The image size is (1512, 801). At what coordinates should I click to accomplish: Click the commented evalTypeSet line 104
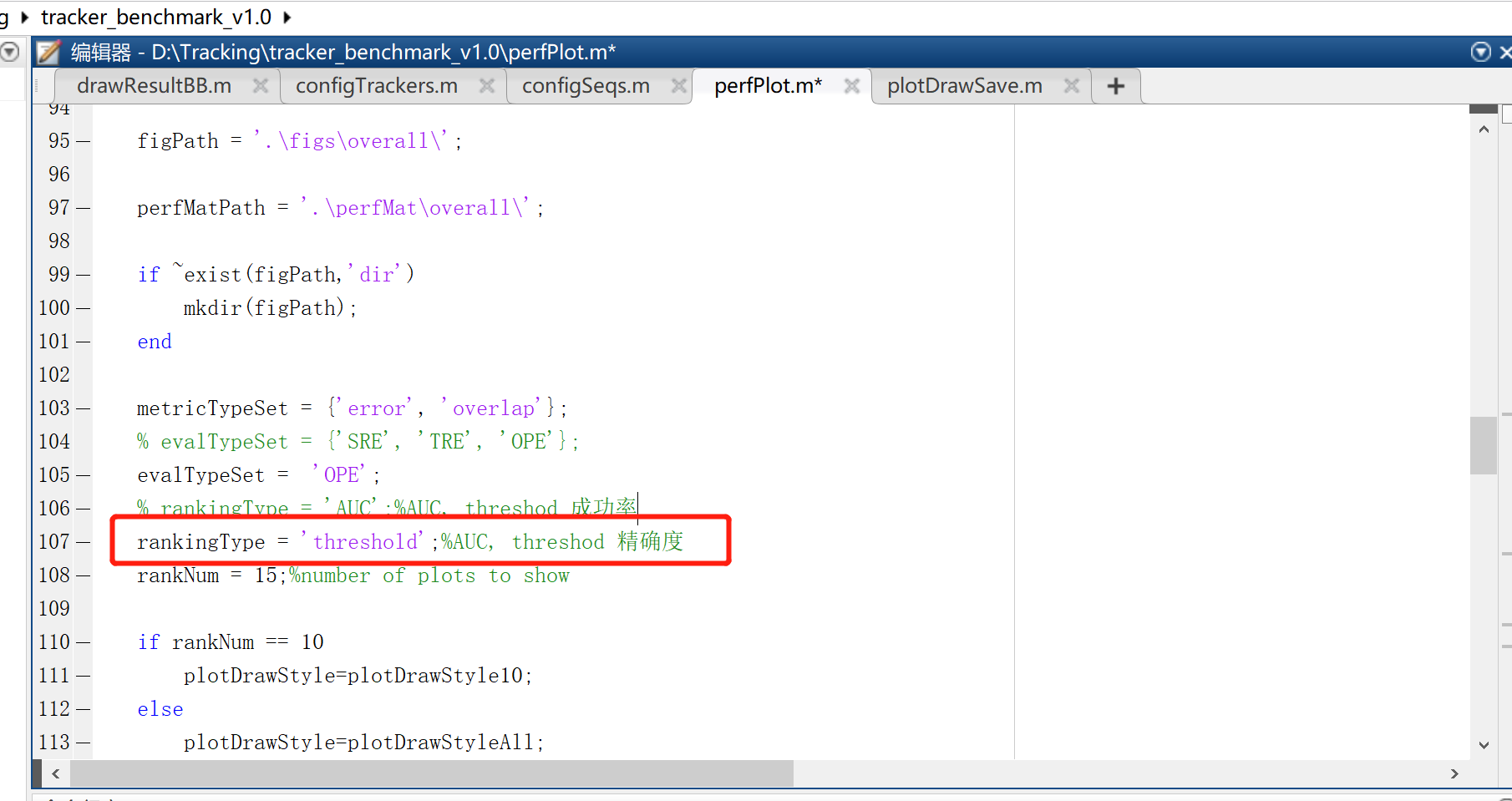click(x=358, y=442)
